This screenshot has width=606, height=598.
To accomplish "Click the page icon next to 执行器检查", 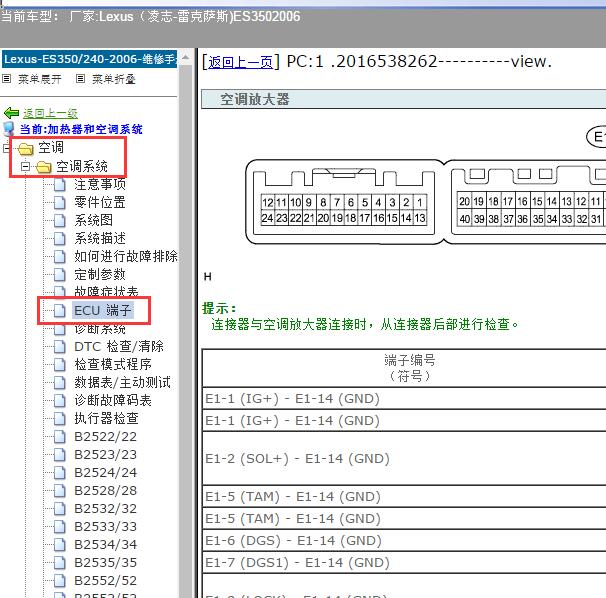I will click(x=60, y=418).
